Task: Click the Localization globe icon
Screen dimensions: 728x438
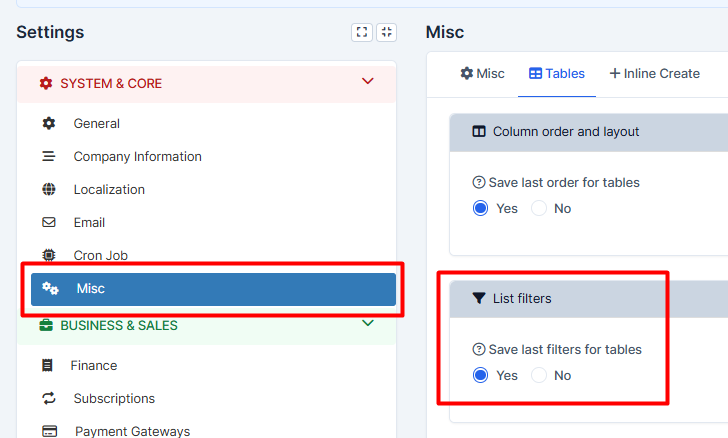Action: (49, 190)
